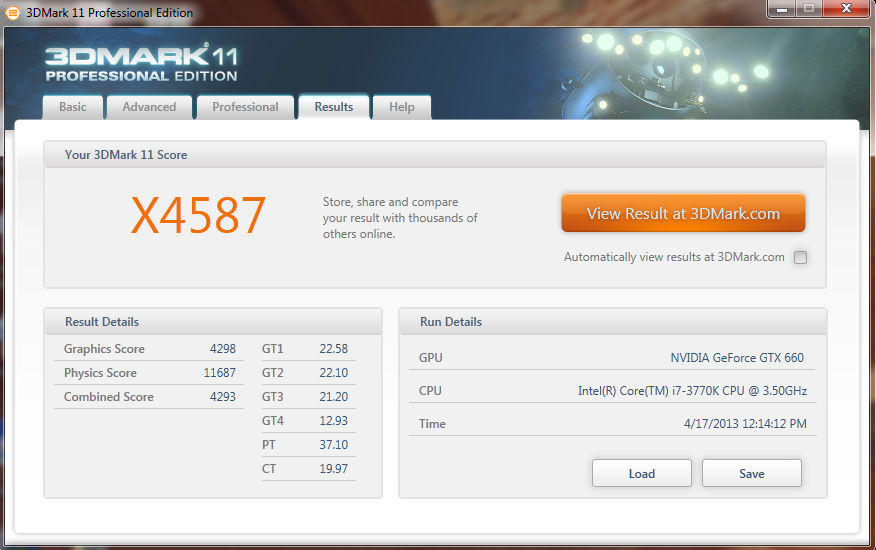Image resolution: width=876 pixels, height=550 pixels.
Task: Click the GPU label in Run Details
Action: [431, 358]
